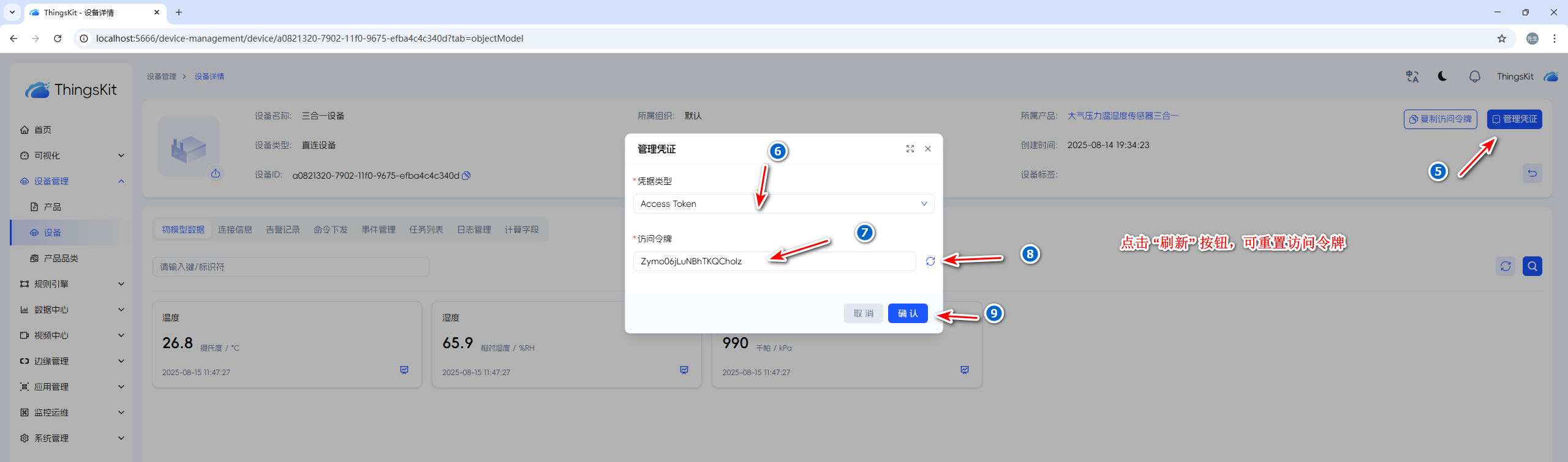Click the return back arrow button
The width and height of the screenshot is (1568, 462).
[1532, 173]
